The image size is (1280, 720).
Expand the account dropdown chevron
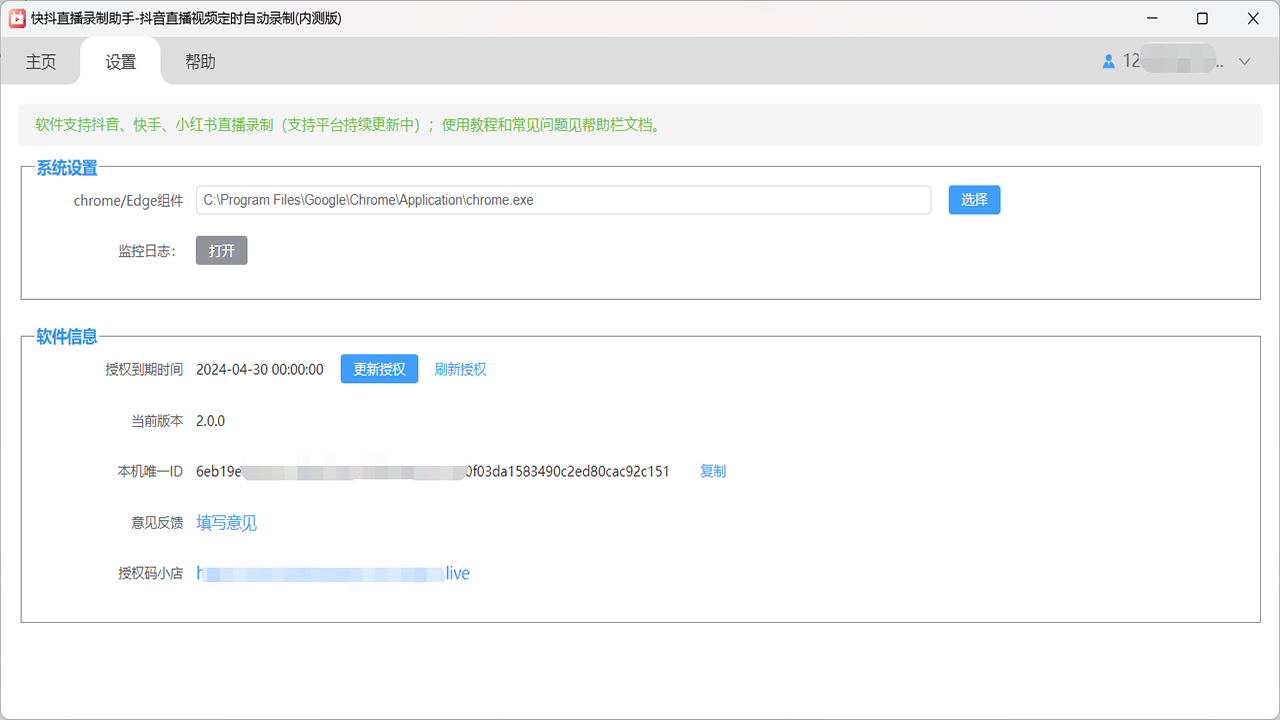(1245, 62)
